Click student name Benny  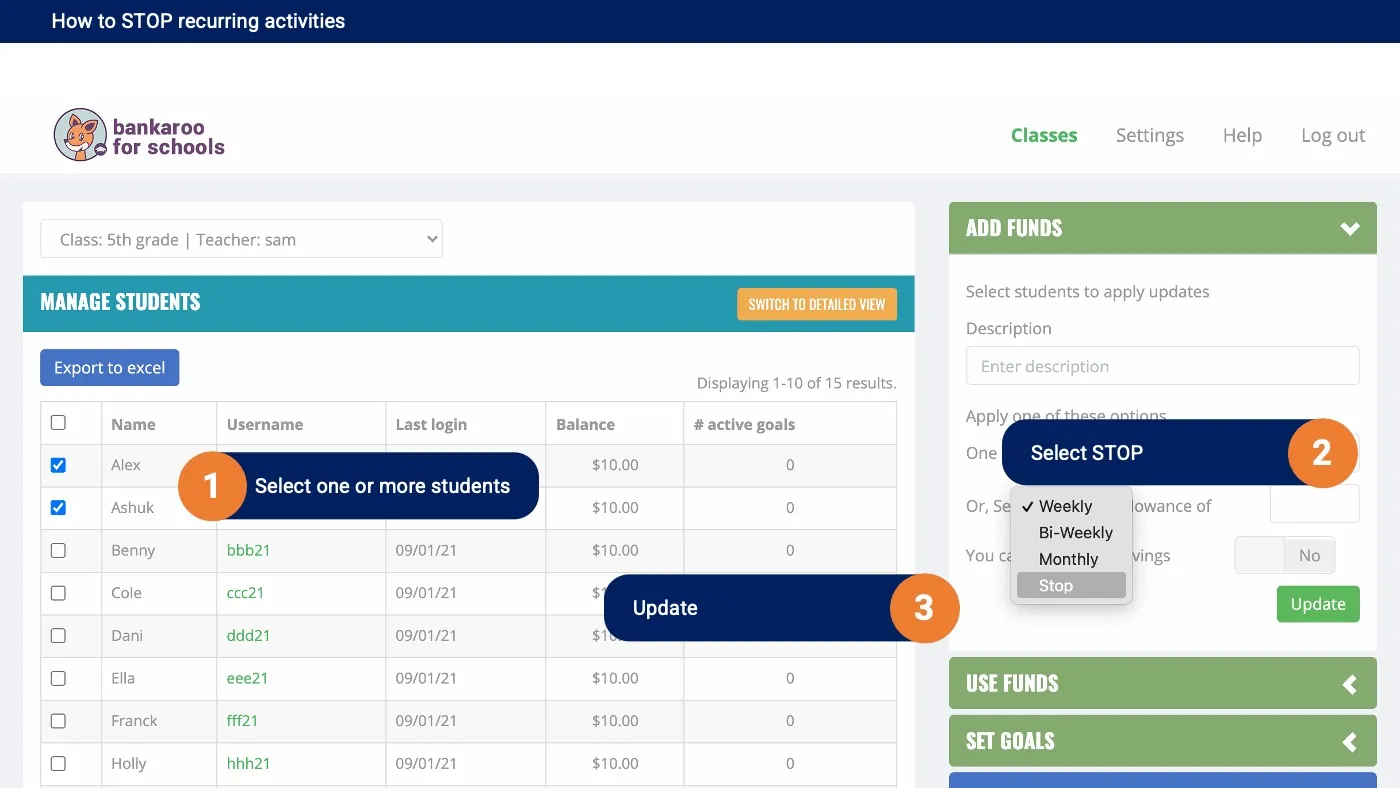[x=133, y=550]
